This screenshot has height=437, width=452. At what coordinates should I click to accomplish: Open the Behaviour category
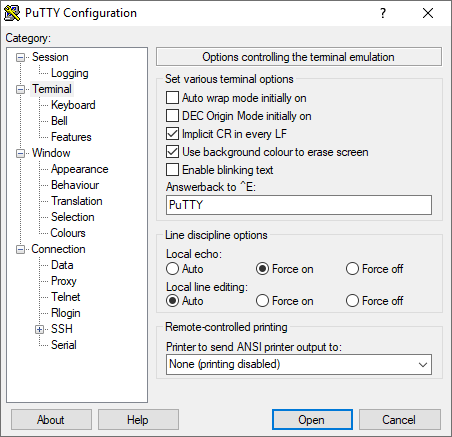(x=75, y=185)
